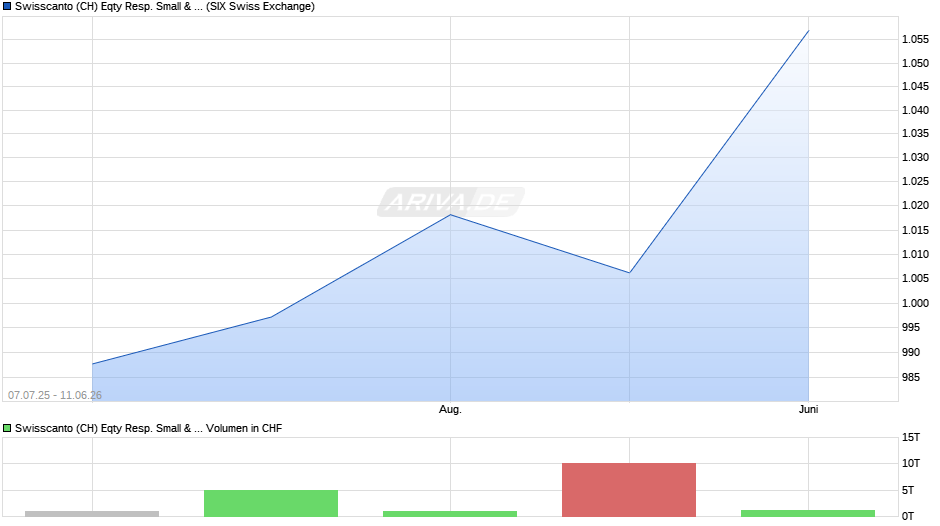This screenshot has width=940, height=526.
Task: Click the tall green volume bar near 5T
Action: (271, 503)
